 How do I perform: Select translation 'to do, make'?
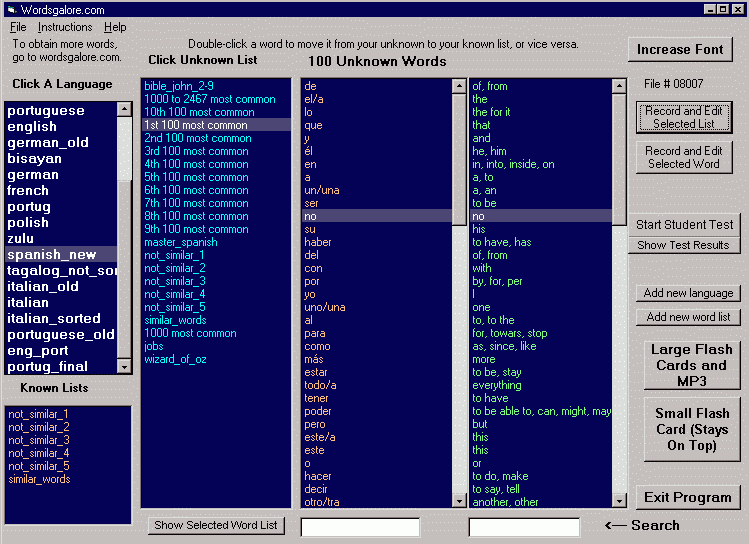point(541,476)
